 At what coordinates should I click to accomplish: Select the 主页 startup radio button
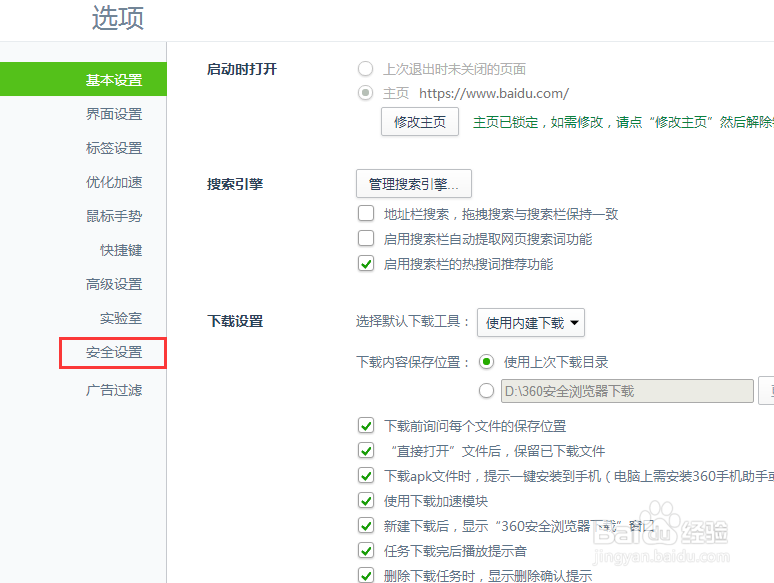pyautogui.click(x=365, y=93)
